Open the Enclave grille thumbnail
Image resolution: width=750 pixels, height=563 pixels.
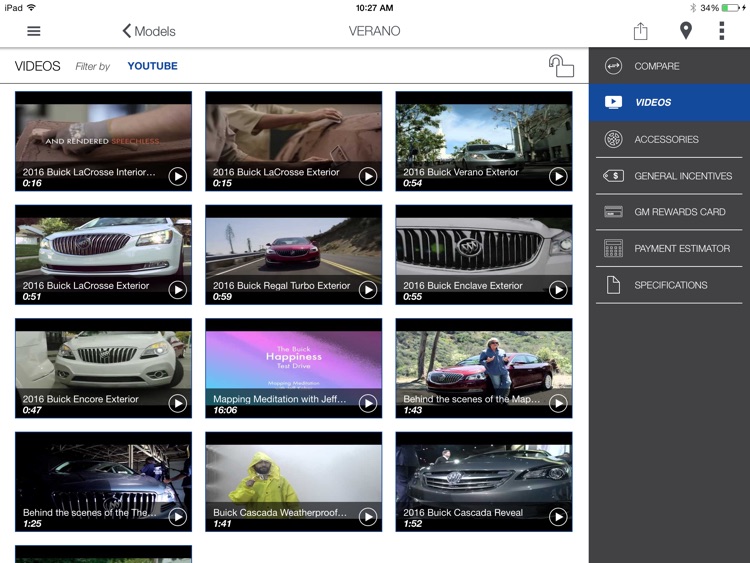point(484,255)
